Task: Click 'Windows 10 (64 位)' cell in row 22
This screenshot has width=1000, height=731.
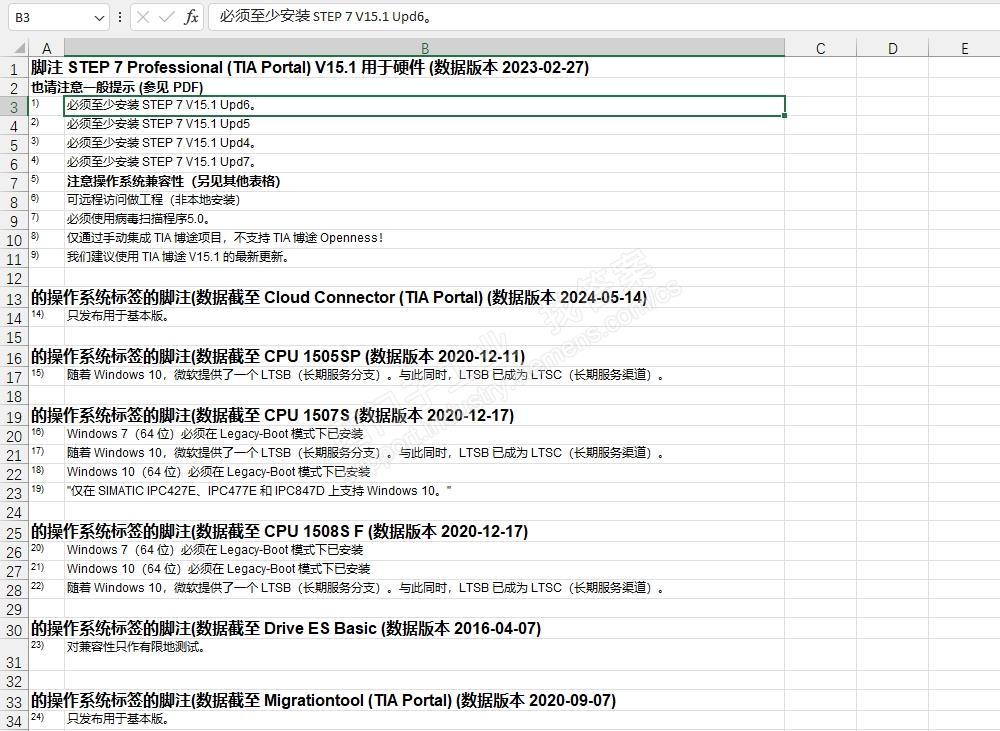Action: pos(424,473)
